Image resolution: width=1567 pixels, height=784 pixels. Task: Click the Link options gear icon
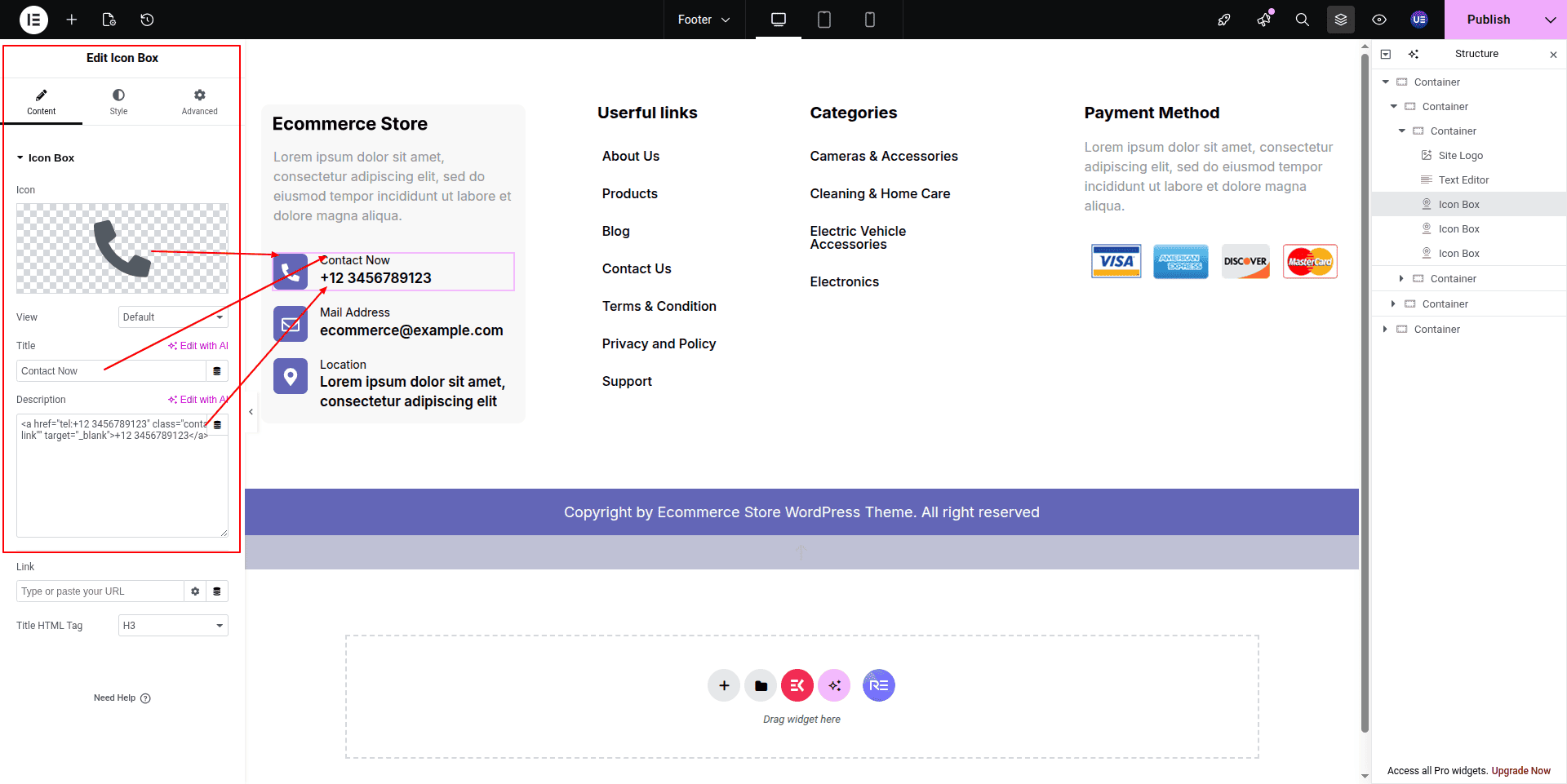pos(195,591)
